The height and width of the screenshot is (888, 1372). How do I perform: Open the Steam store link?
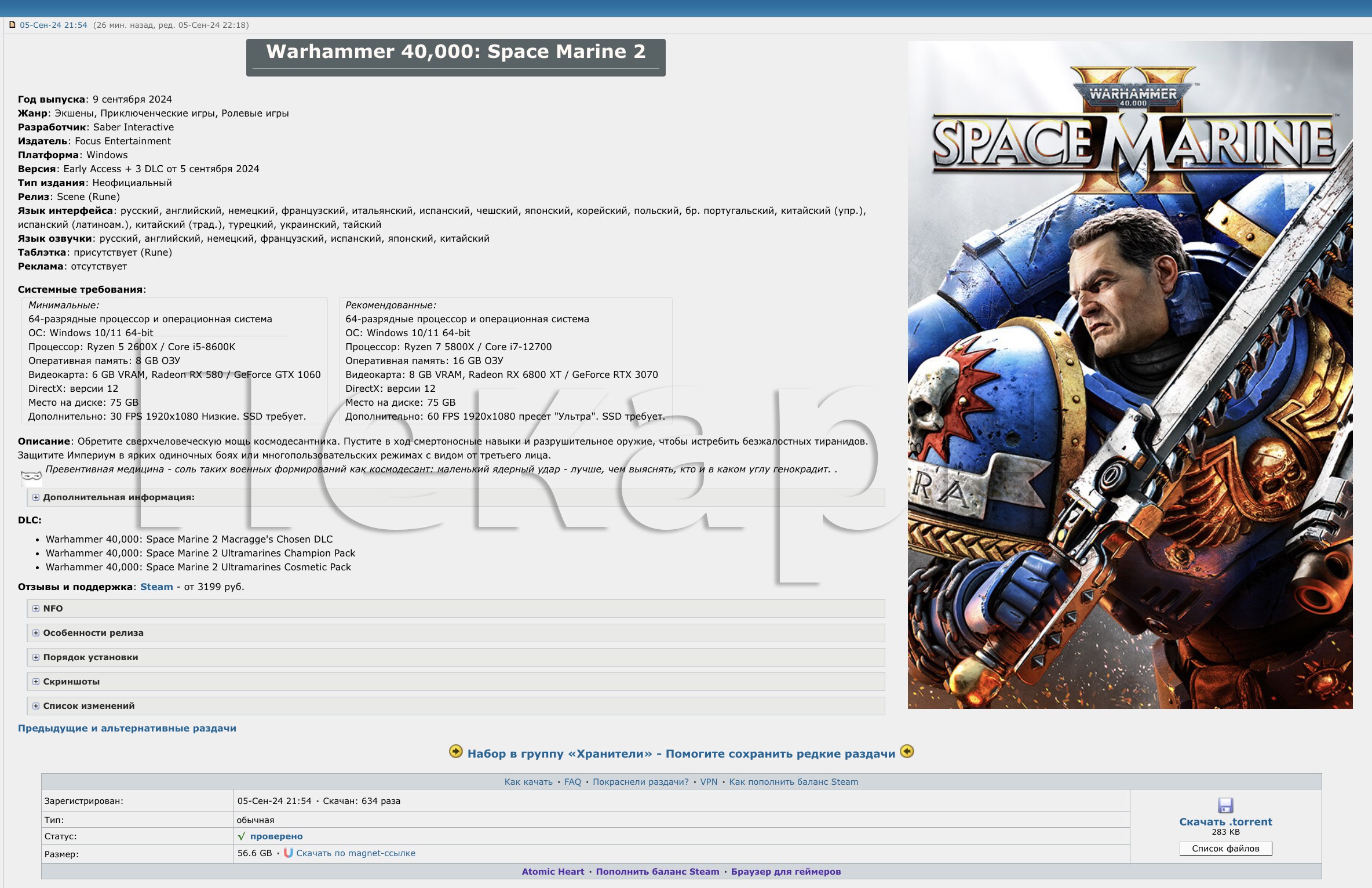pos(156,587)
